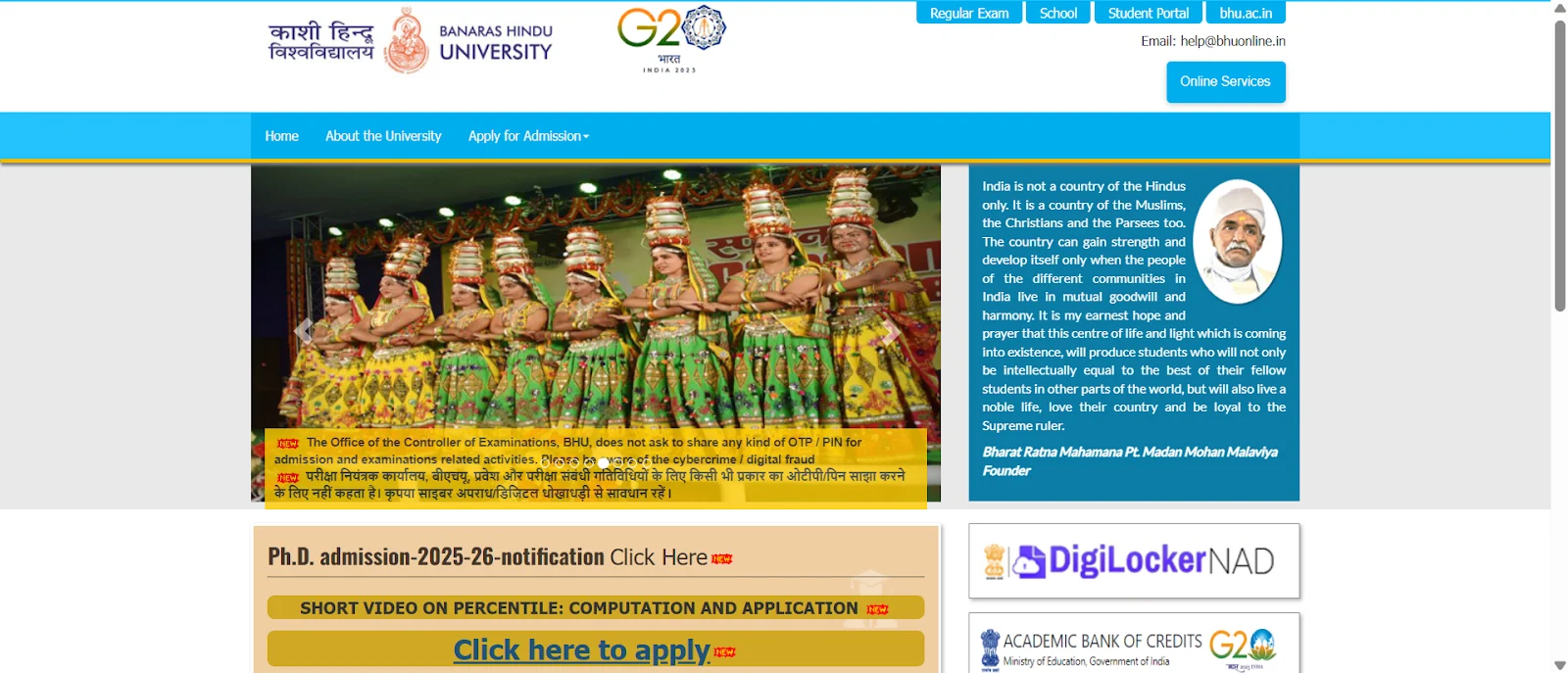This screenshot has width=1568, height=673.
Task: Open the Academic Bank of Credits banner
Action: click(1134, 644)
